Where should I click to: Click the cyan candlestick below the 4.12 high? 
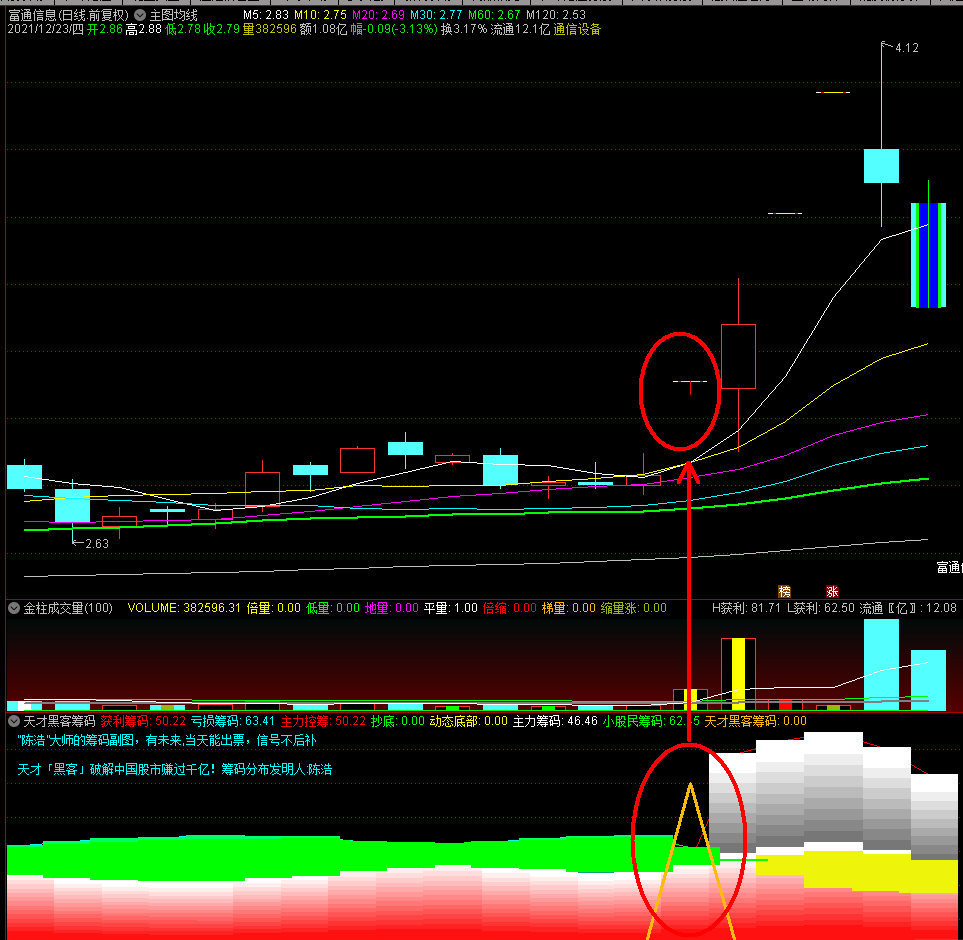pyautogui.click(x=881, y=166)
